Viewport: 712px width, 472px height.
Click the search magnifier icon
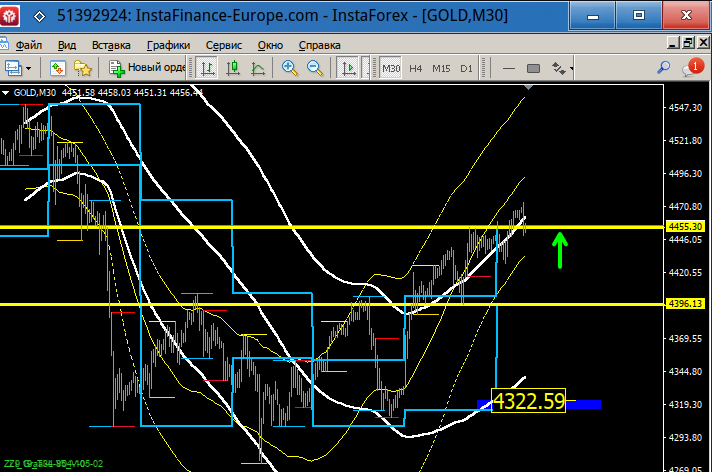pos(663,68)
